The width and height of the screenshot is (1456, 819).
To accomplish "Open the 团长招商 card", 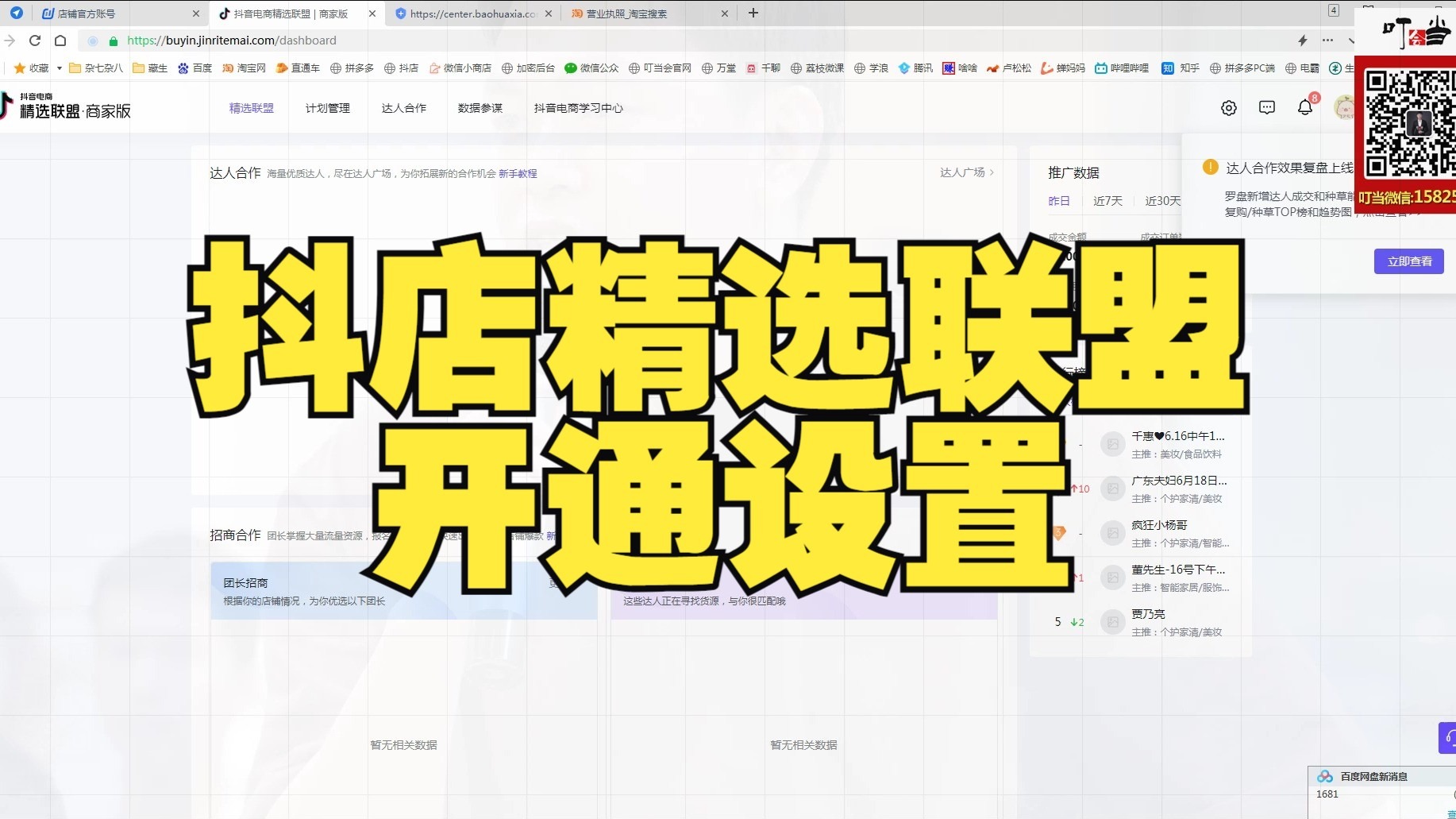I will click(404, 591).
